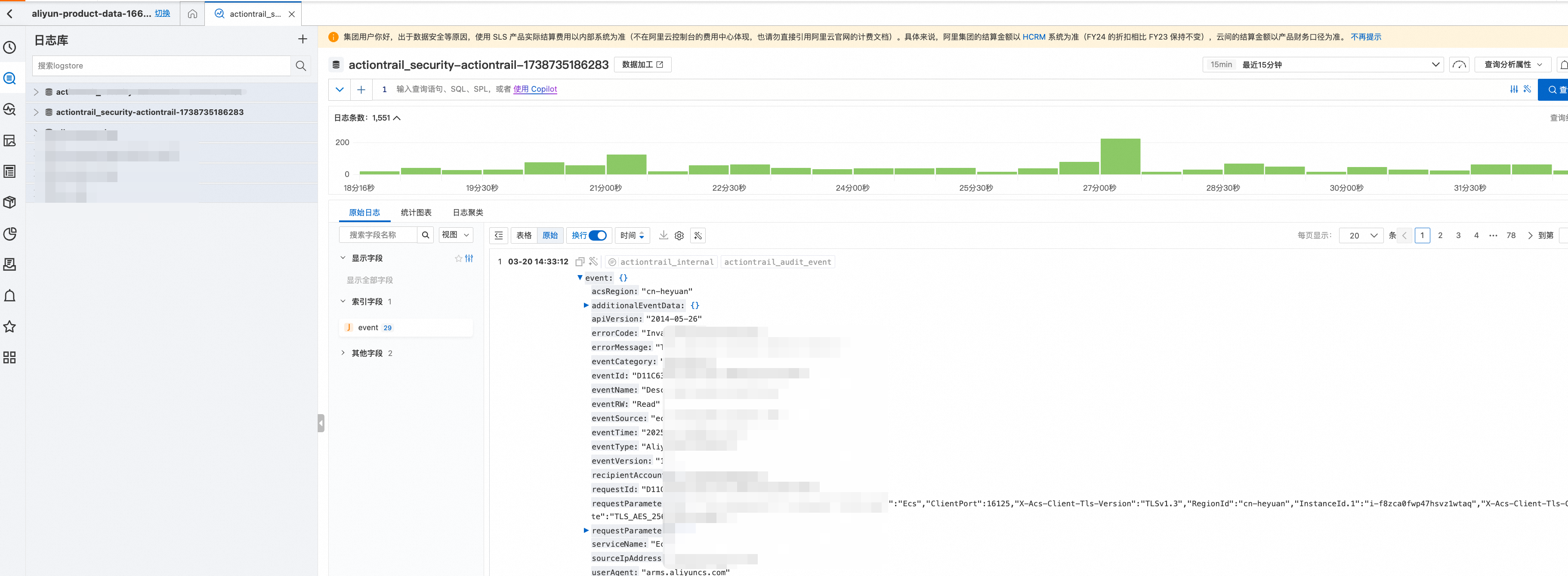Expand actiontrail_security-actiontrail-1738735186283 tree row

pyautogui.click(x=36, y=112)
